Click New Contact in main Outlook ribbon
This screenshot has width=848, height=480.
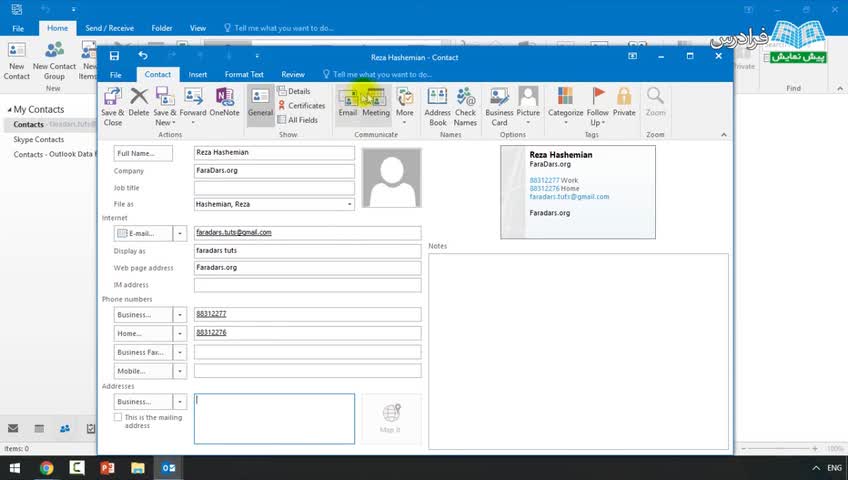tap(16, 62)
